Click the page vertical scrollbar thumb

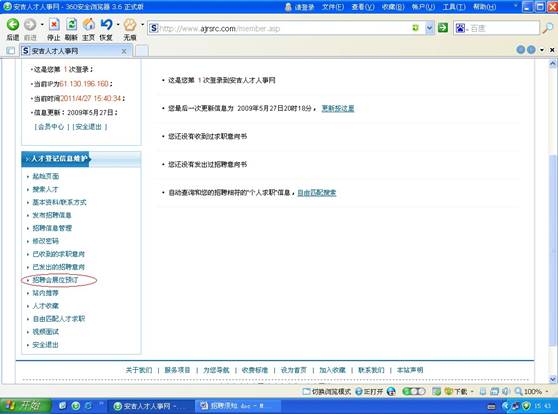click(x=552, y=250)
